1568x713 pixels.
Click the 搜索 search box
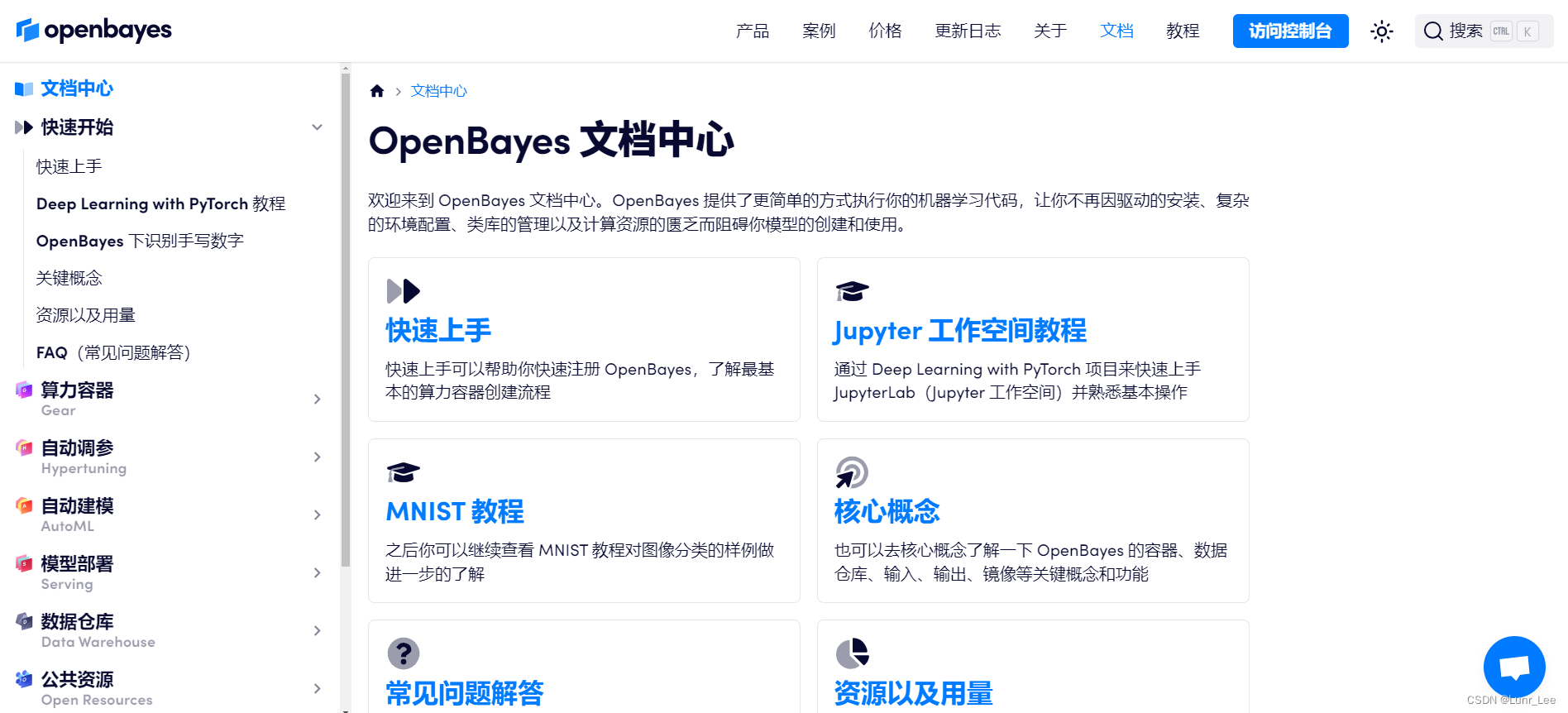pyautogui.click(x=1484, y=31)
